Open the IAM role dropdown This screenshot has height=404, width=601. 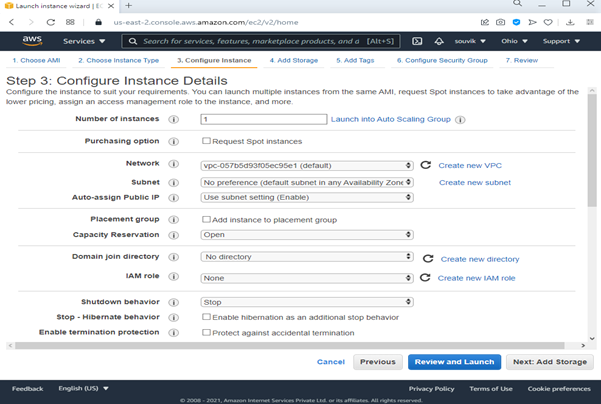[x=307, y=278]
